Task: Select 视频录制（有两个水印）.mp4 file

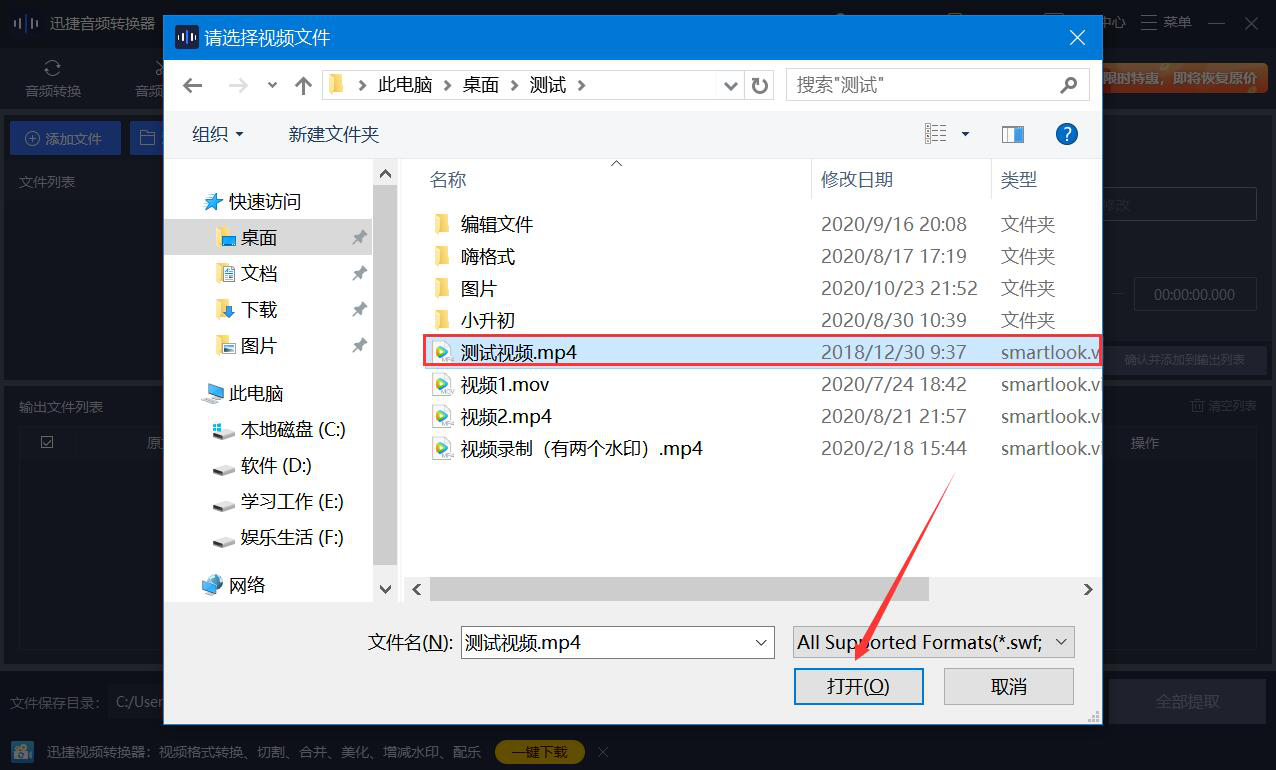Action: click(581, 448)
